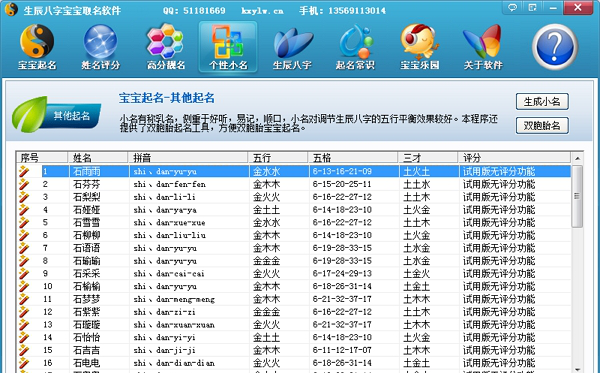Click the pencil icon in row 15

pyautogui.click(x=24, y=350)
